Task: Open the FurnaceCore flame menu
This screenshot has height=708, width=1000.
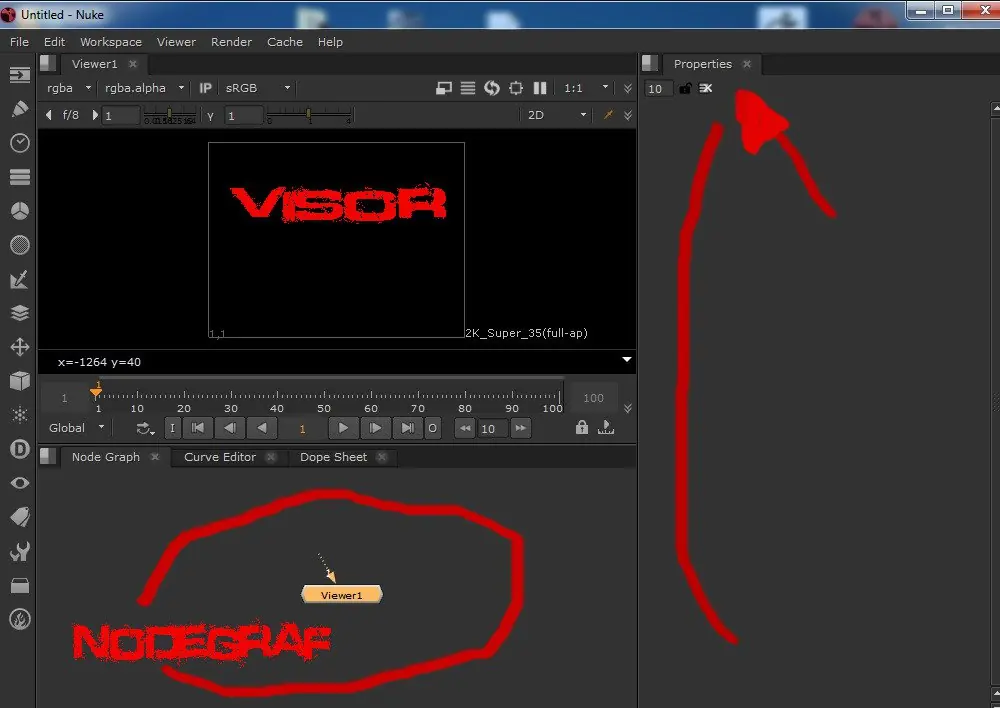Action: pos(20,619)
